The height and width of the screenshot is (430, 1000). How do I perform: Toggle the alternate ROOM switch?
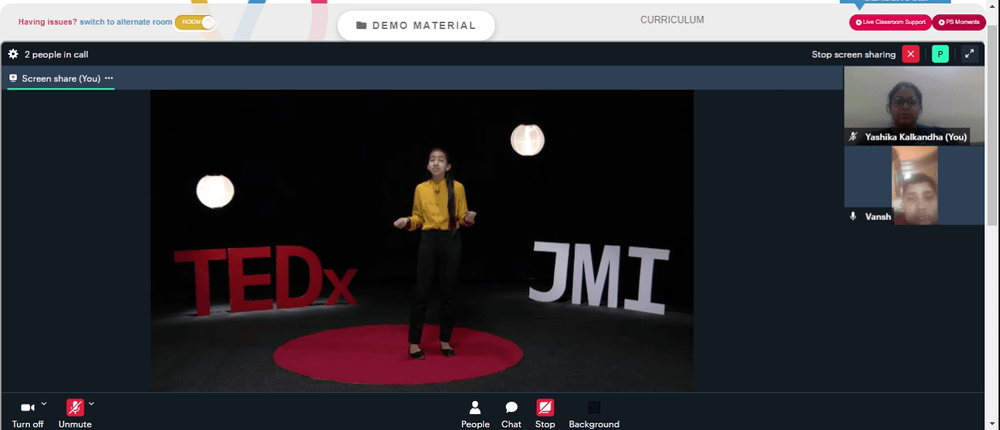[195, 22]
